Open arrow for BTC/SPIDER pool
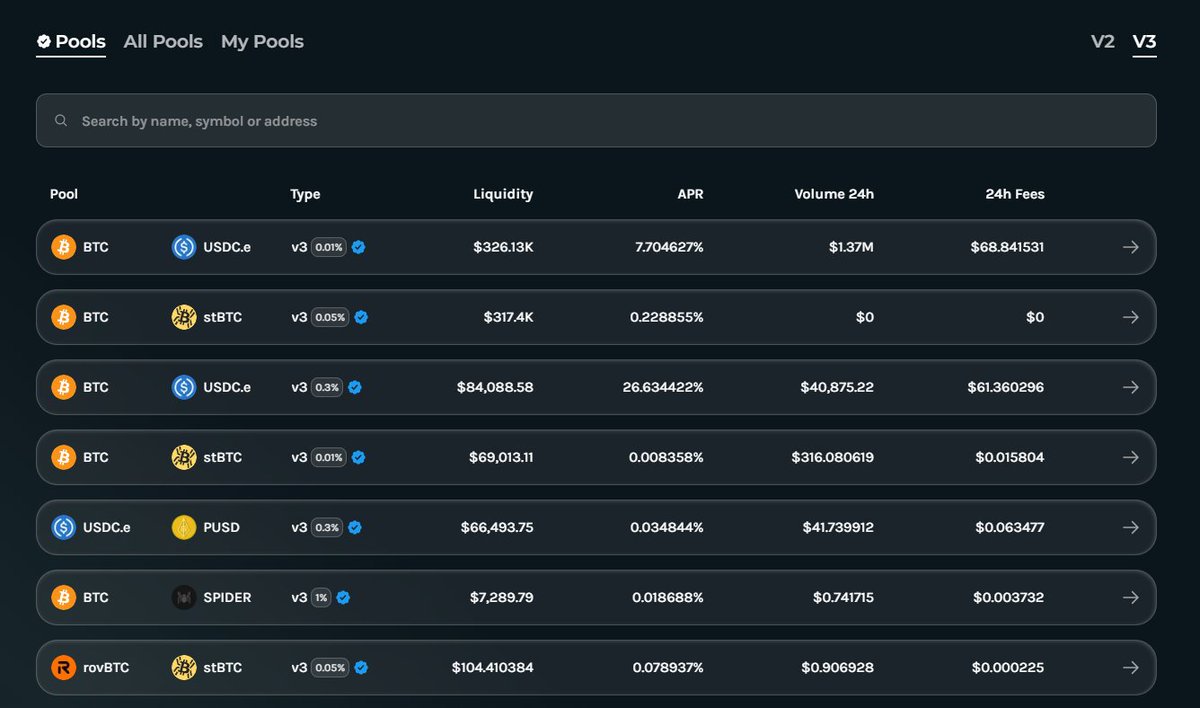 pos(1130,597)
